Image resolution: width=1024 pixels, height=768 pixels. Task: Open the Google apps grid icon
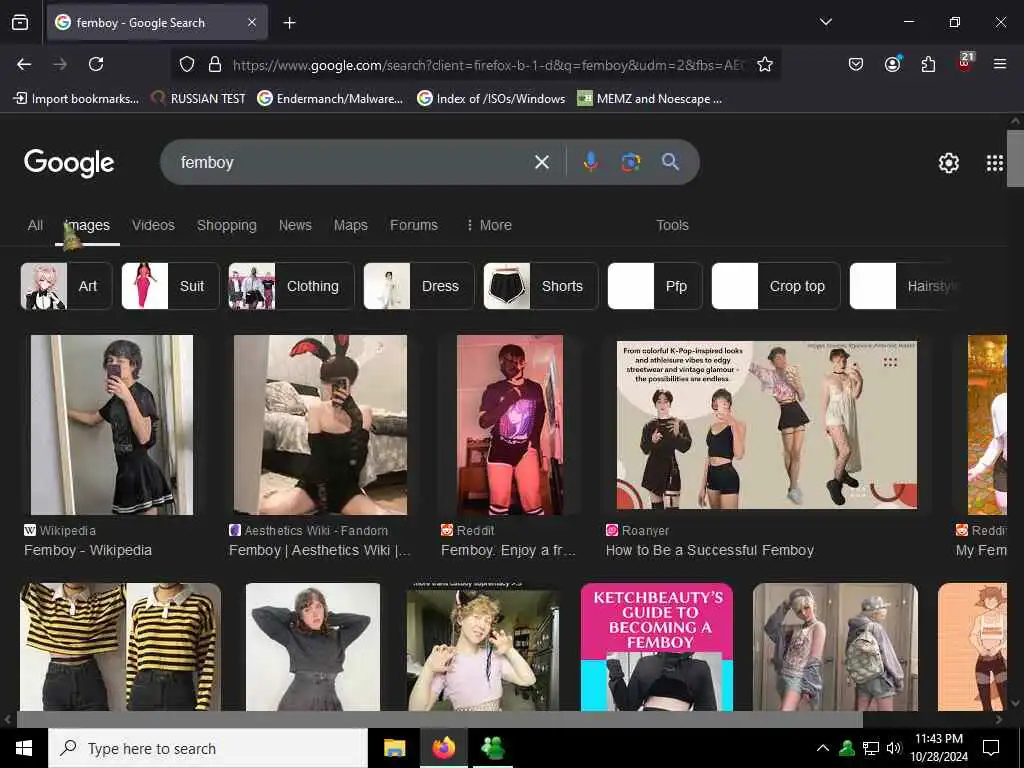click(995, 163)
